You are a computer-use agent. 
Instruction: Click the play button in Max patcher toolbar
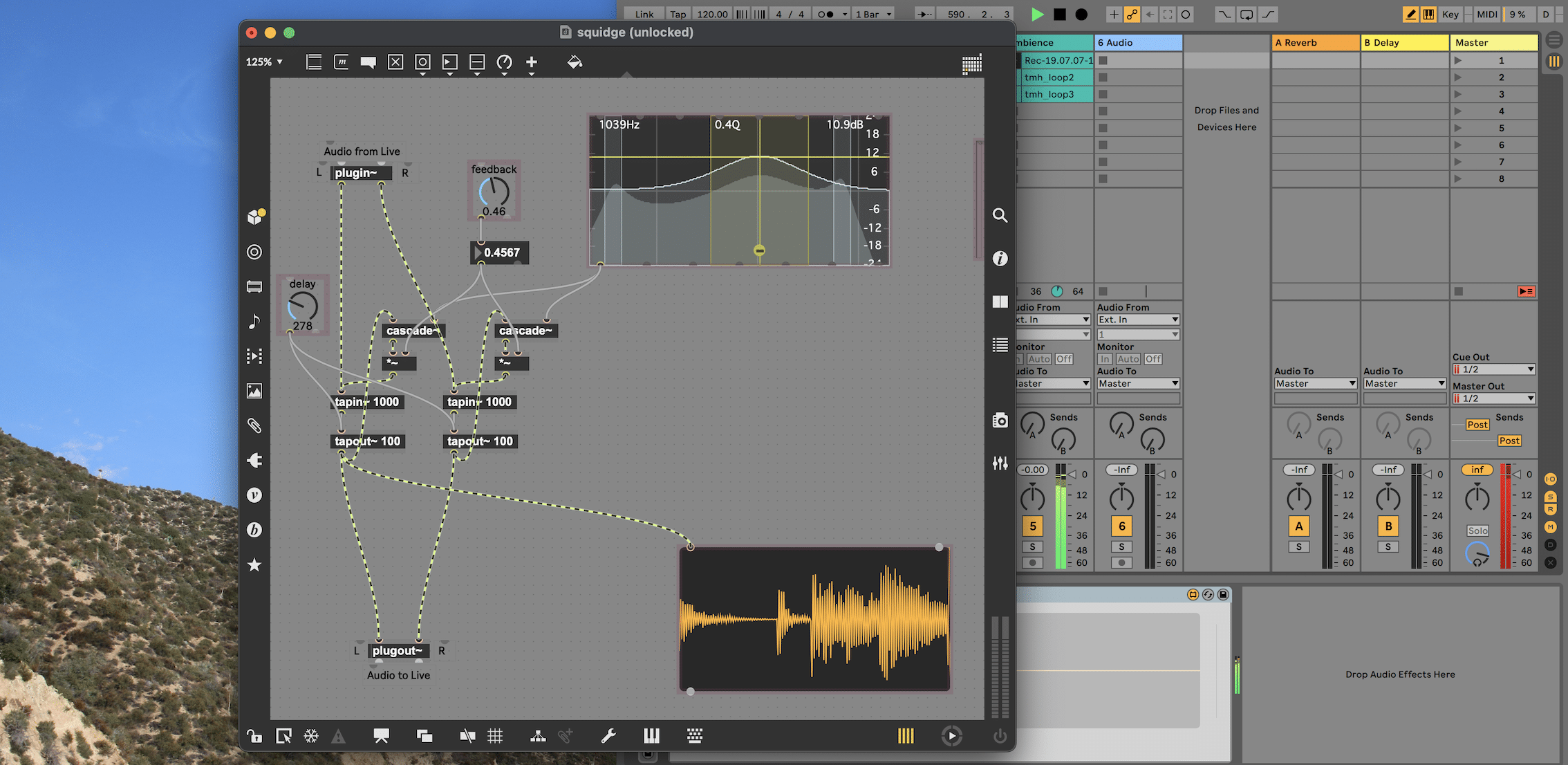951,736
